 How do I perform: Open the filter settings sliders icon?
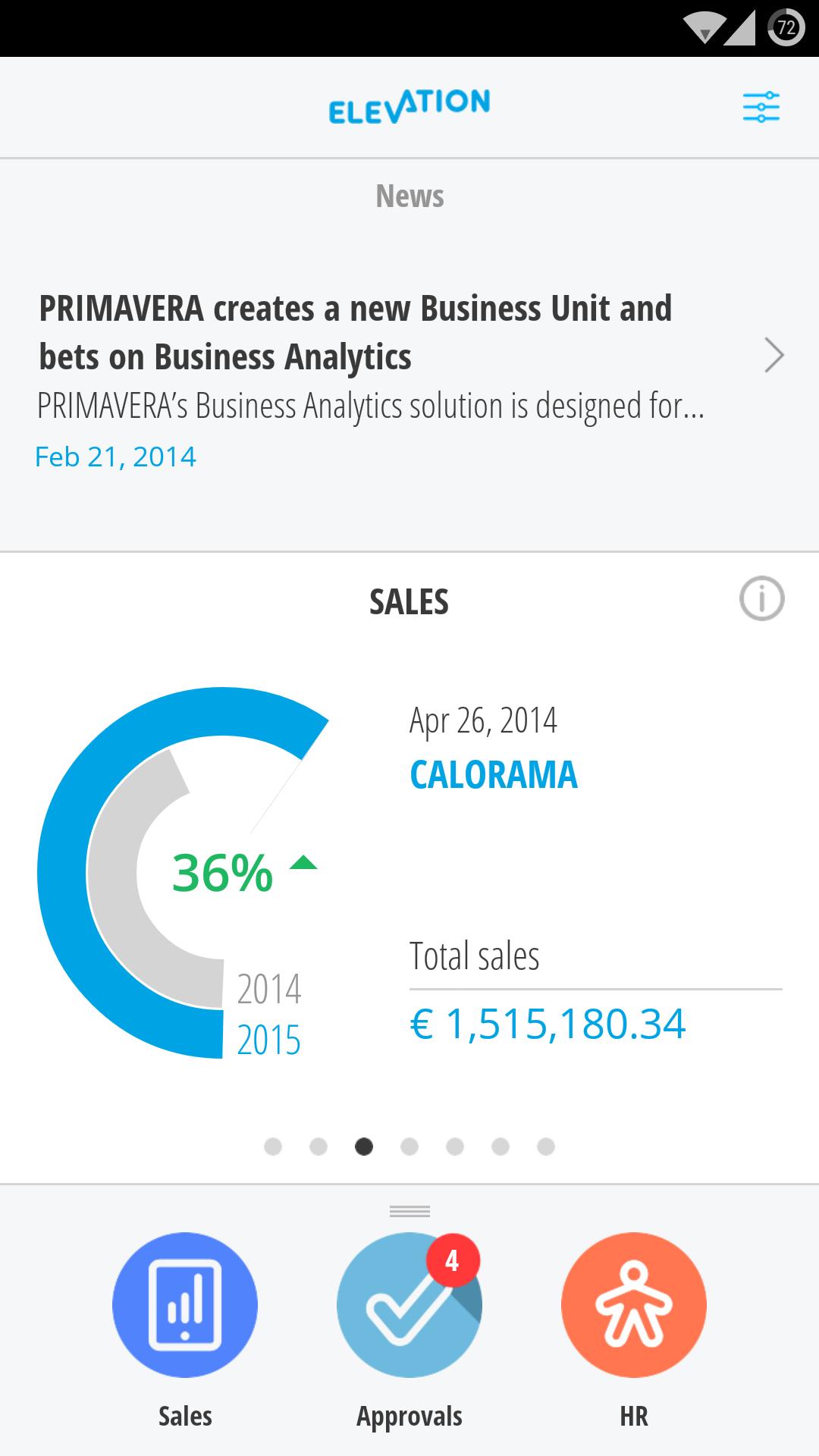pyautogui.click(x=761, y=107)
